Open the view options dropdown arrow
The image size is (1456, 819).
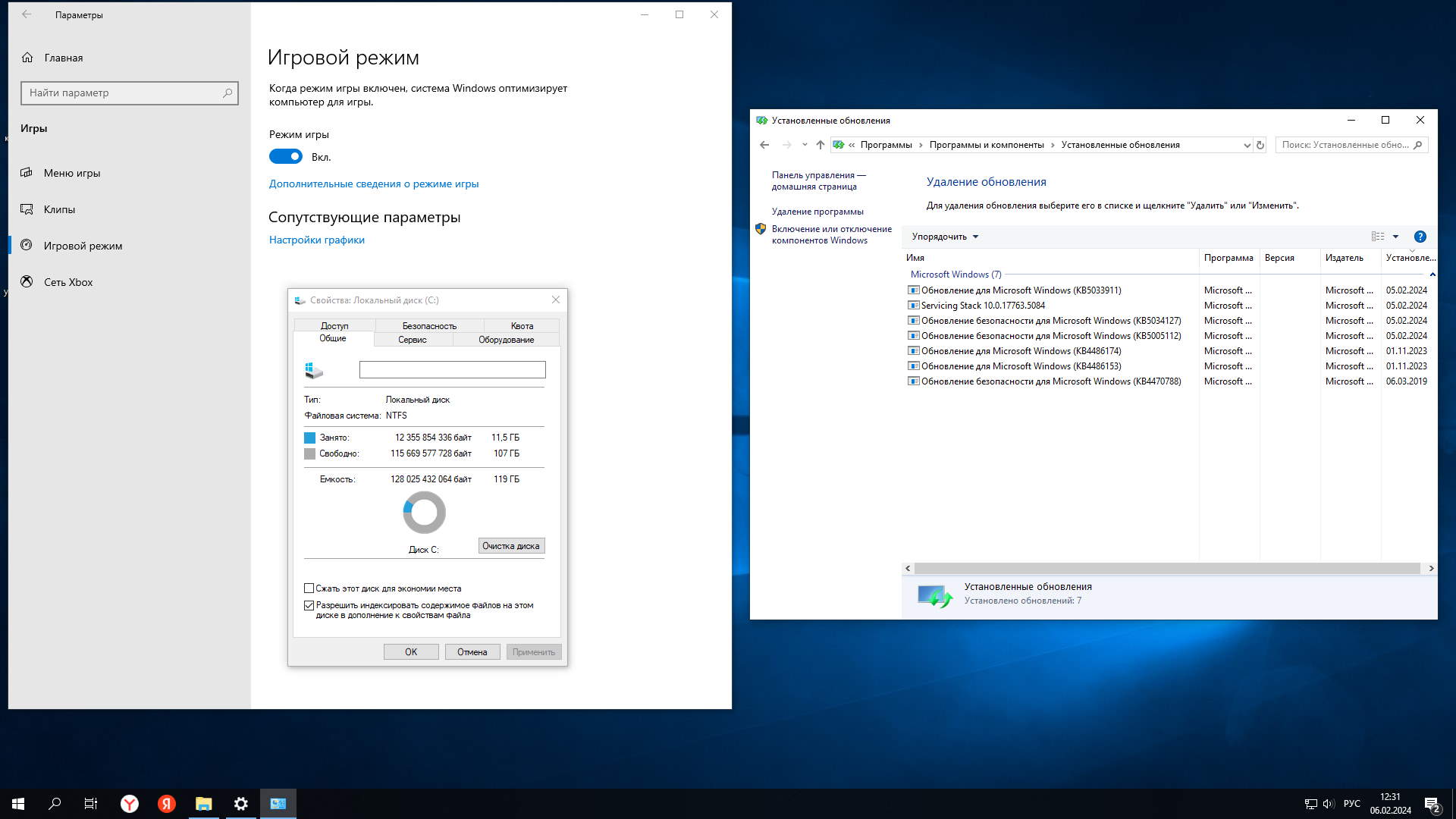1395,237
